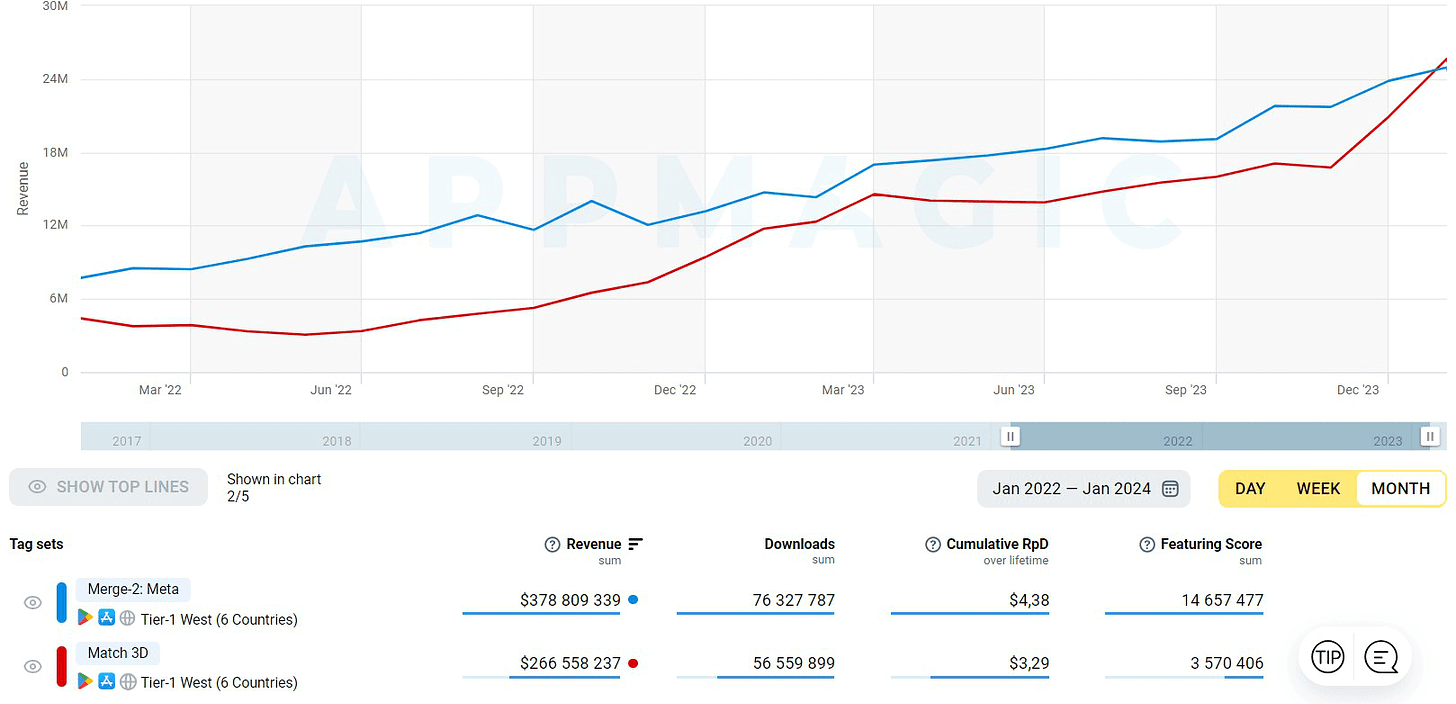Image resolution: width=1456 pixels, height=704 pixels.
Task: Click the Merge-2: Meta tag label
Action: coord(134,590)
